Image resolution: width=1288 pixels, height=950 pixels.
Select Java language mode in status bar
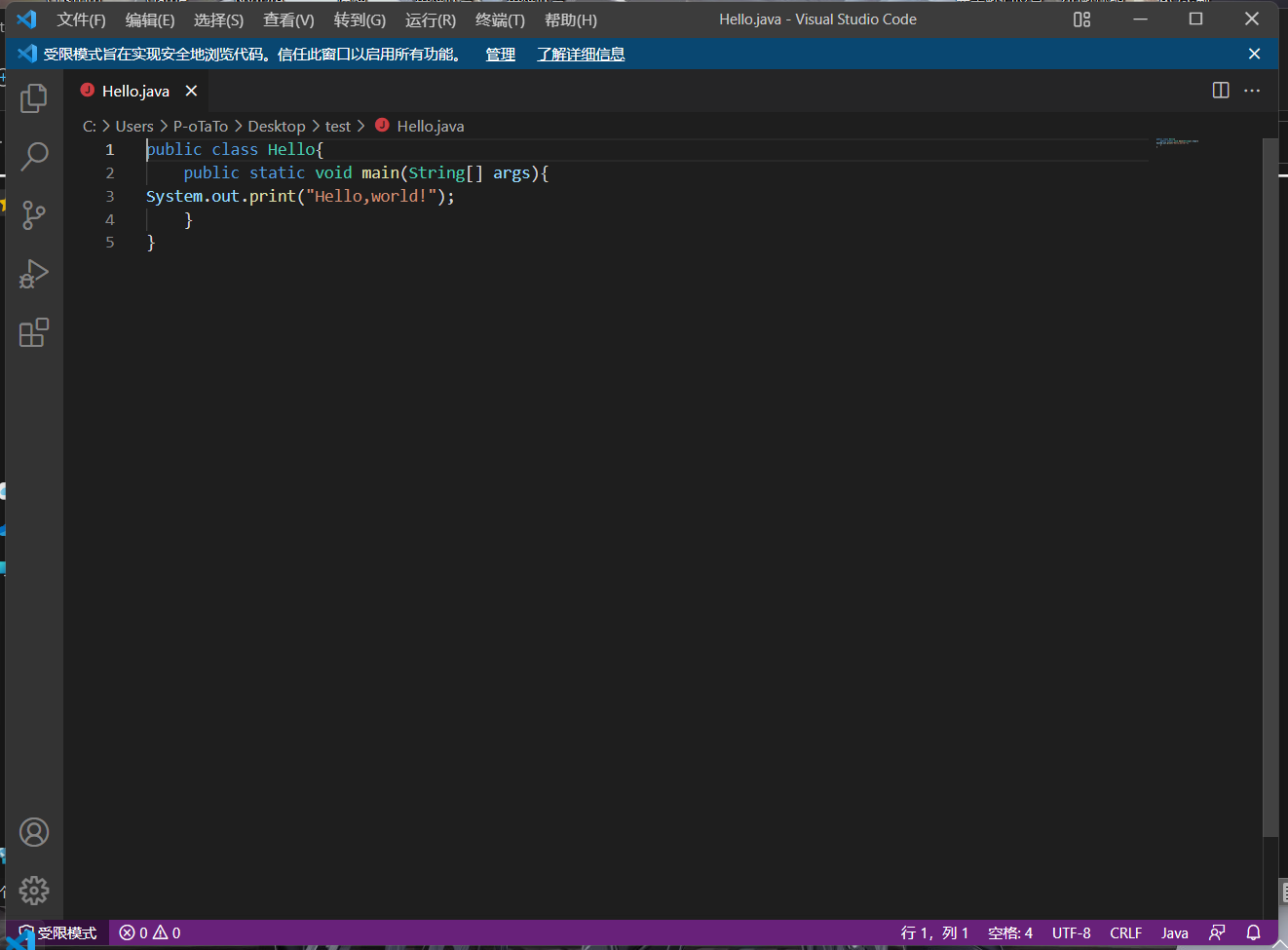1174,932
